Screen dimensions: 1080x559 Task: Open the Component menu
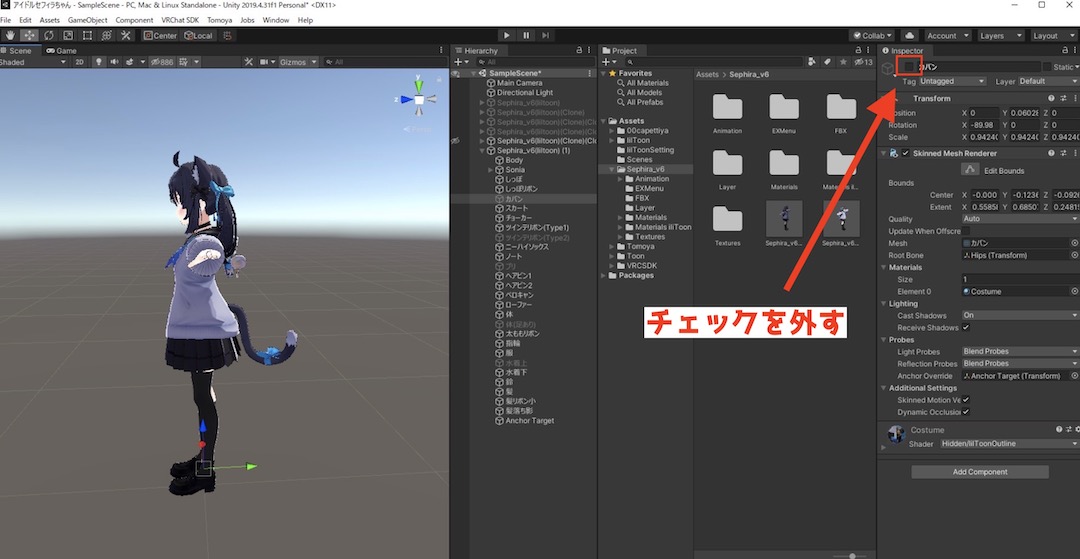pyautogui.click(x=134, y=20)
